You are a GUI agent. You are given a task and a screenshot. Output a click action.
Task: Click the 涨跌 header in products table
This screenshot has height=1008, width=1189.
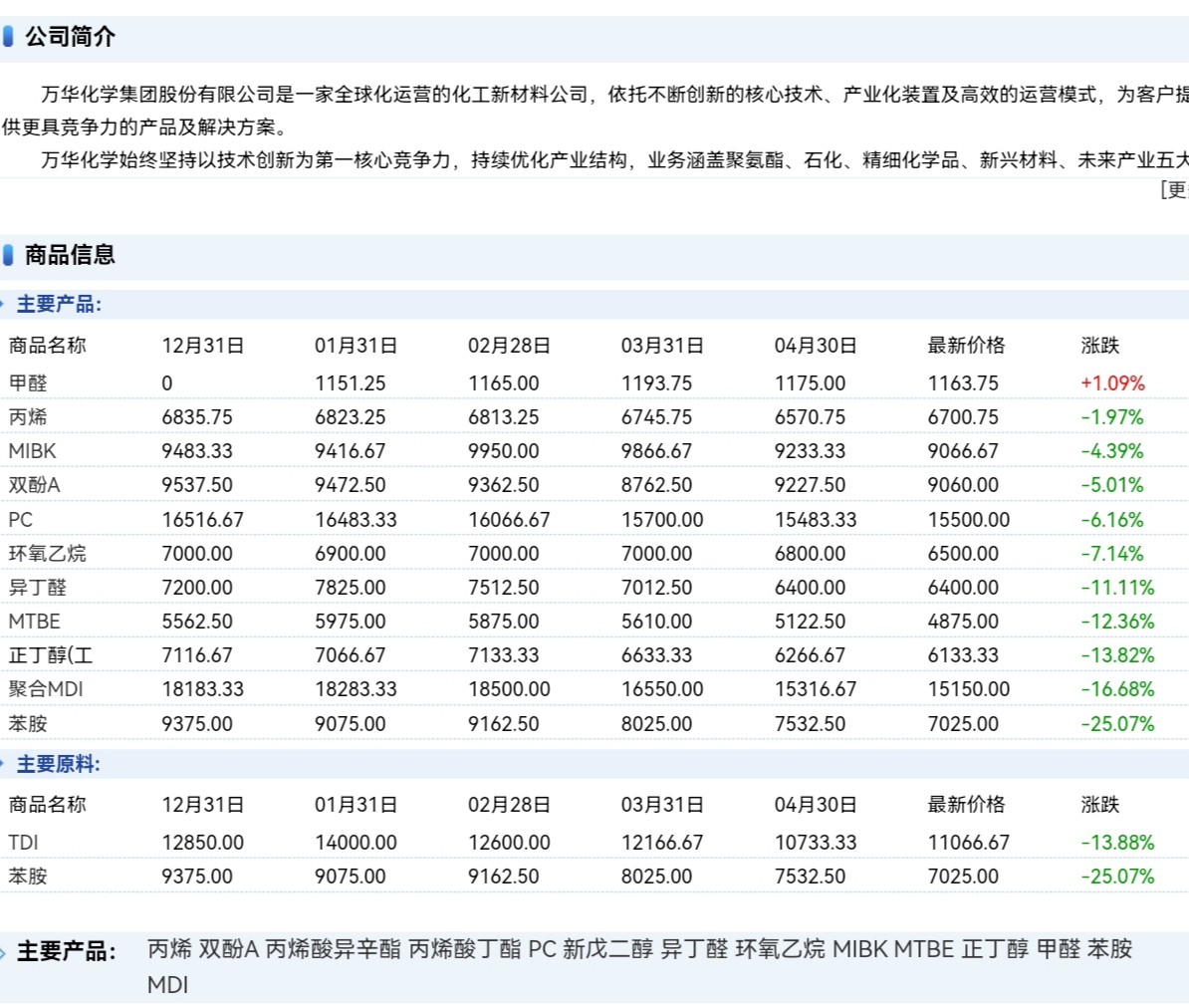[x=1100, y=346]
